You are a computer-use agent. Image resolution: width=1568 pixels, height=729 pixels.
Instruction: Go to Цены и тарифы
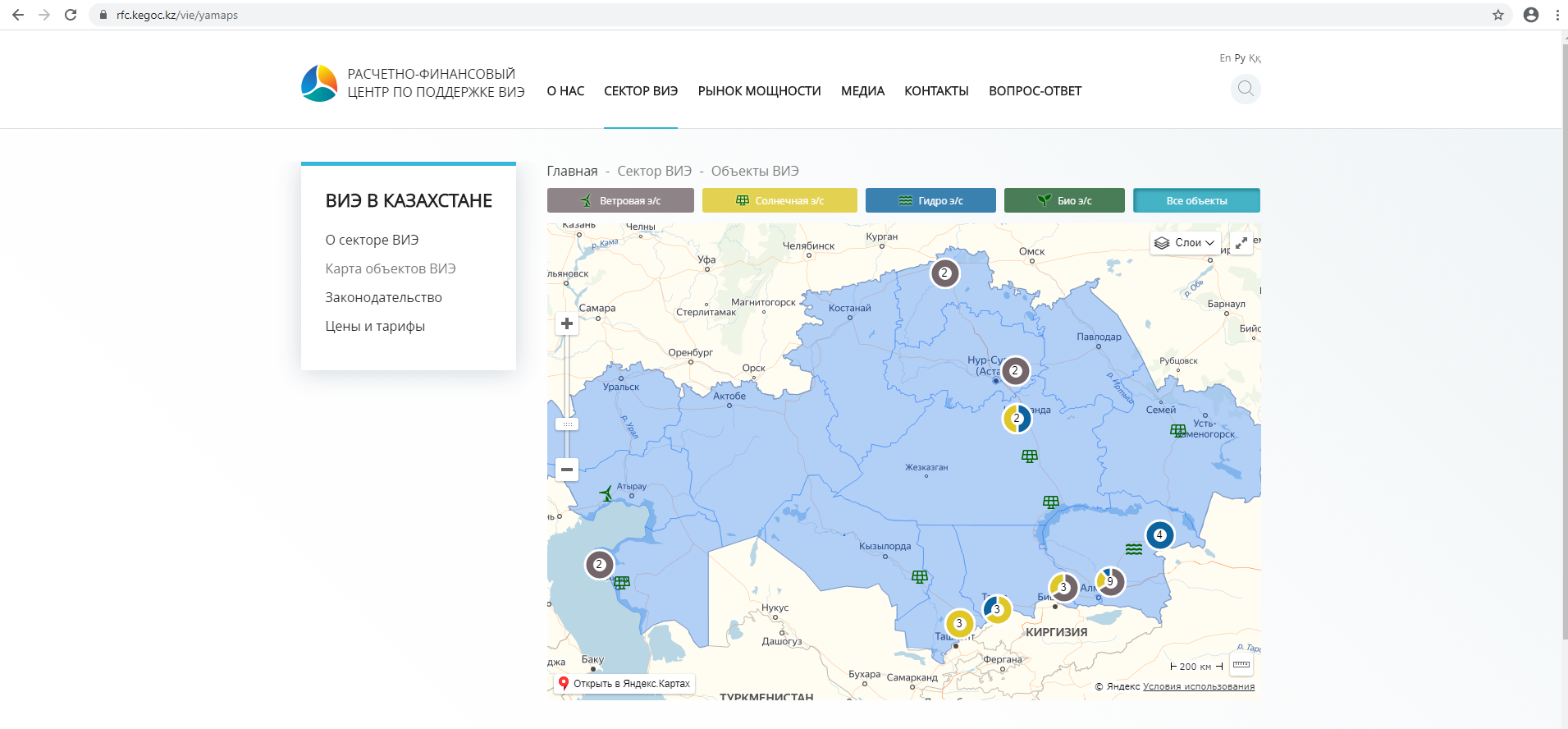coord(375,326)
